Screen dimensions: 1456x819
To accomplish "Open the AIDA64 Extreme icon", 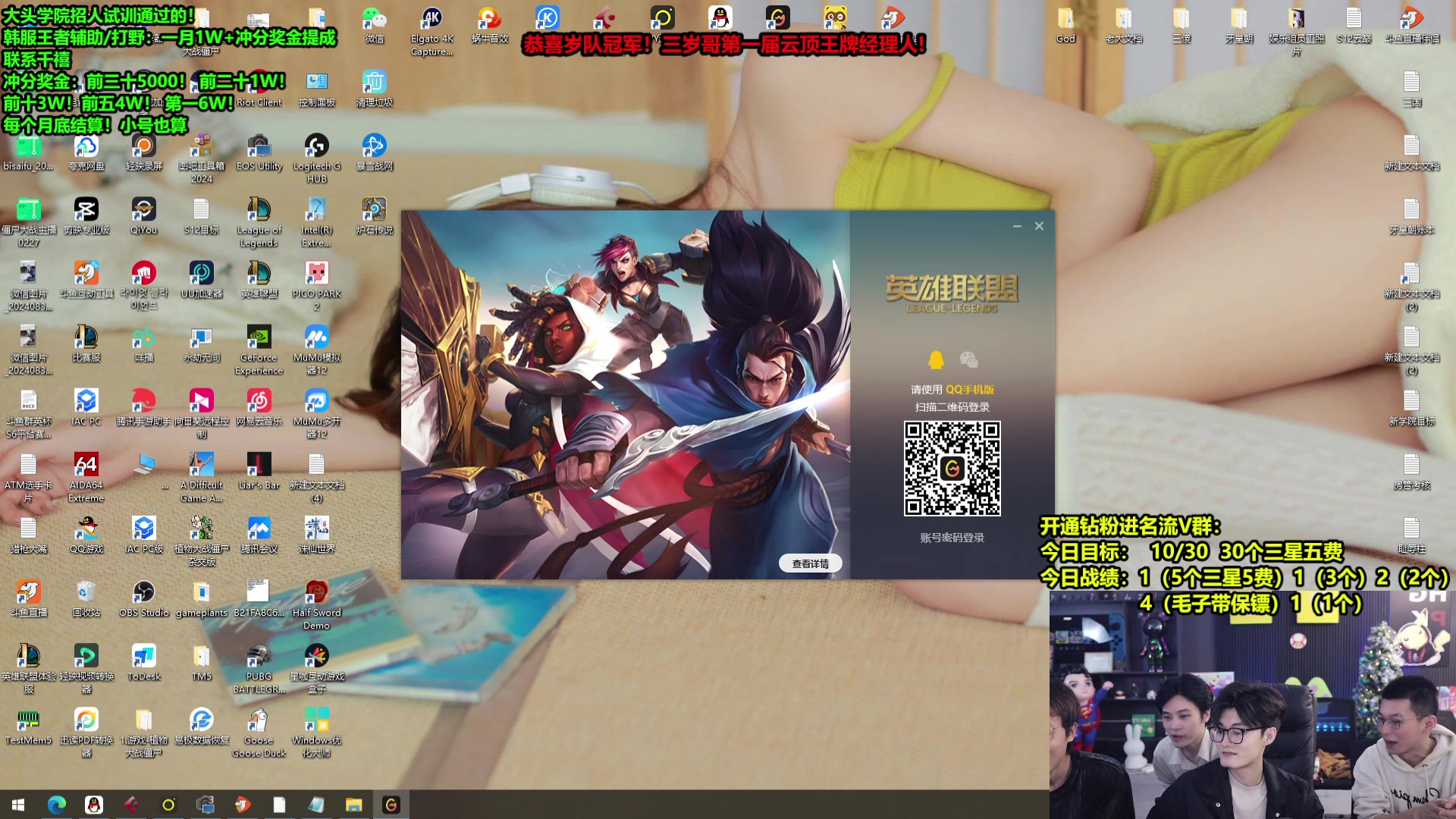I will point(86,465).
